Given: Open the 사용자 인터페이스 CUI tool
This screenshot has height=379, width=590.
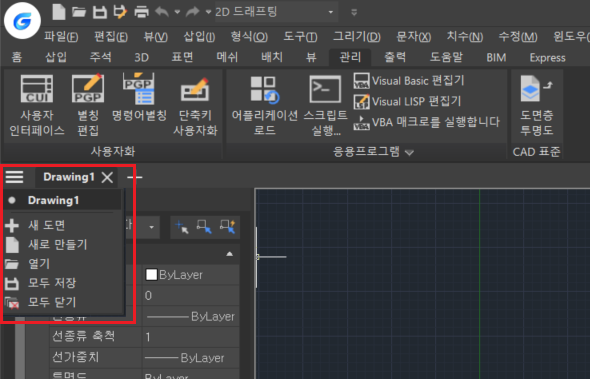Looking at the screenshot, I should click(x=37, y=105).
